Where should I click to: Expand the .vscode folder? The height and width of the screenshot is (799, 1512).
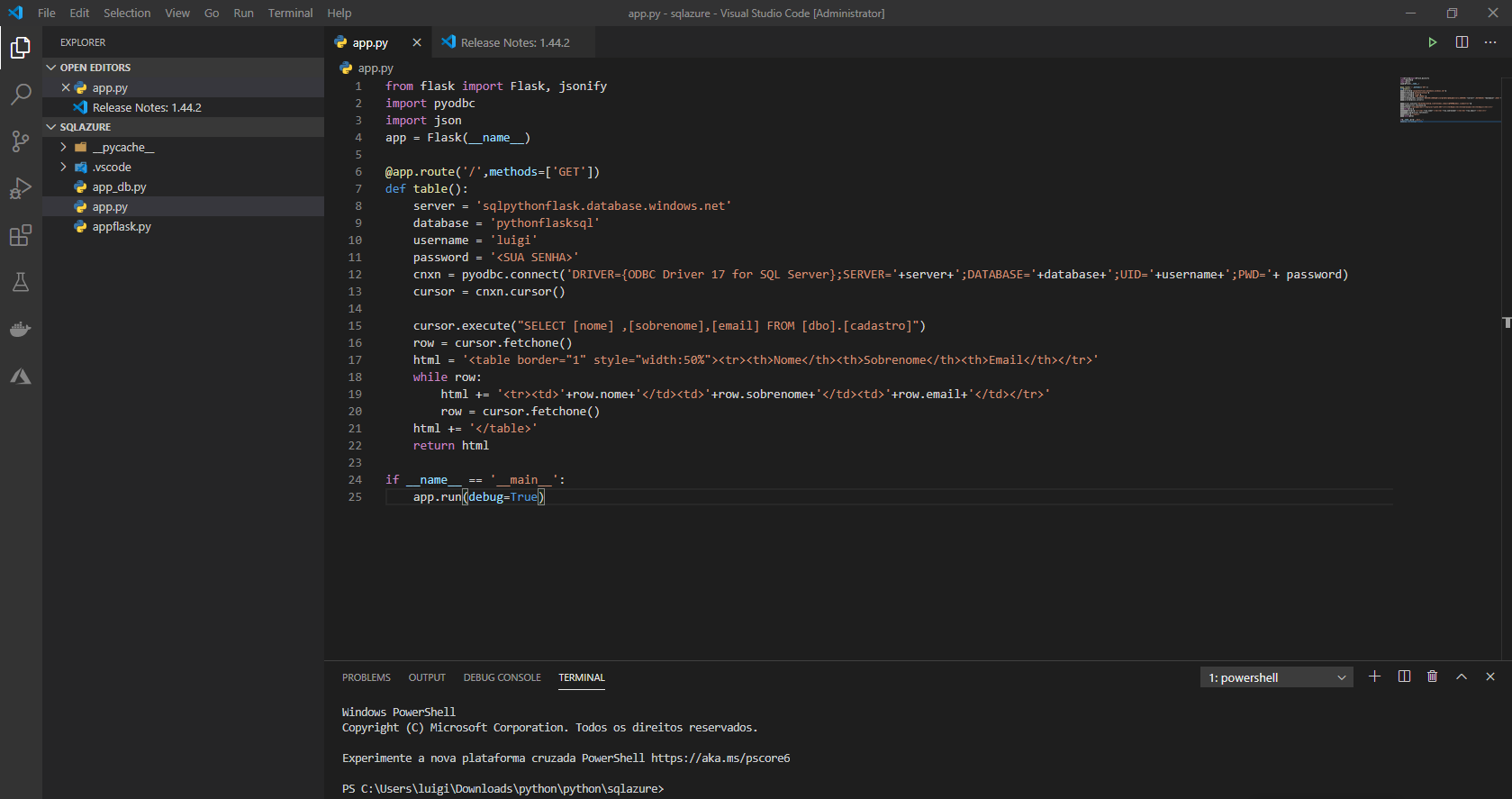tap(63, 167)
